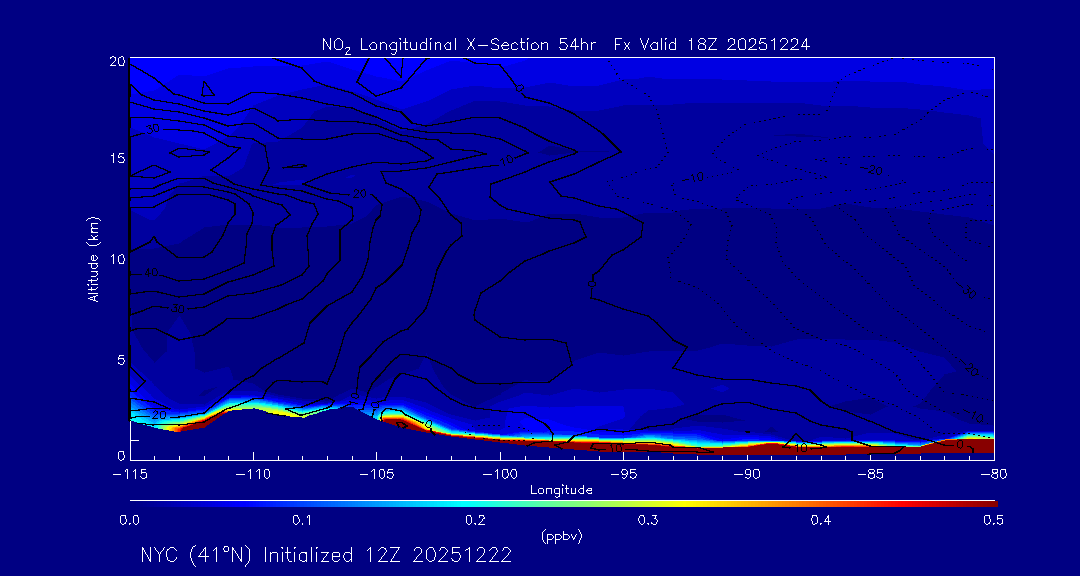Click the 0.3 colorbar value label
This screenshot has width=1080, height=576.
click(648, 520)
